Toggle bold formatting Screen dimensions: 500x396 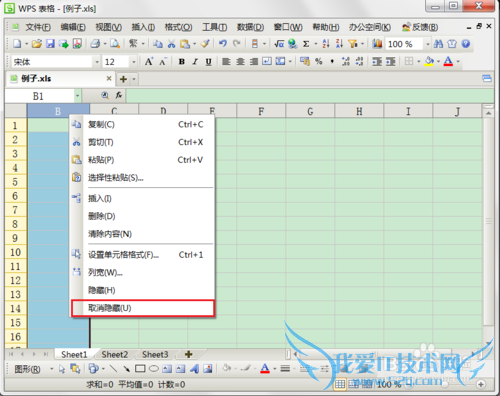pos(182,62)
